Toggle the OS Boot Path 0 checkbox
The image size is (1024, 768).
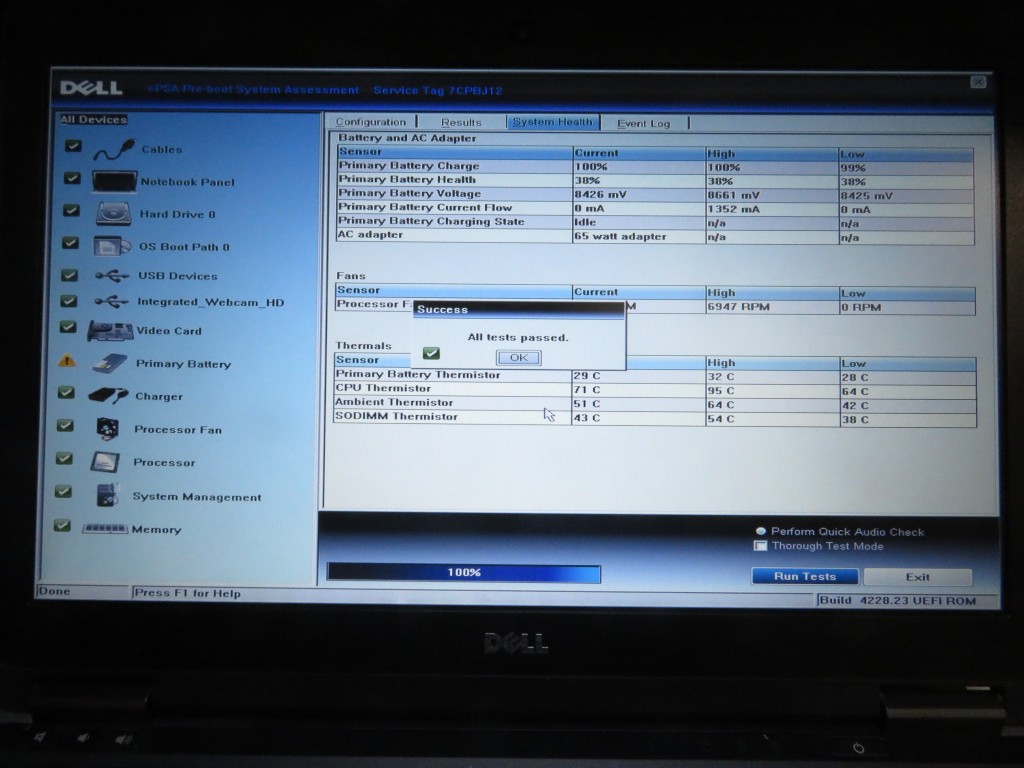click(x=70, y=243)
